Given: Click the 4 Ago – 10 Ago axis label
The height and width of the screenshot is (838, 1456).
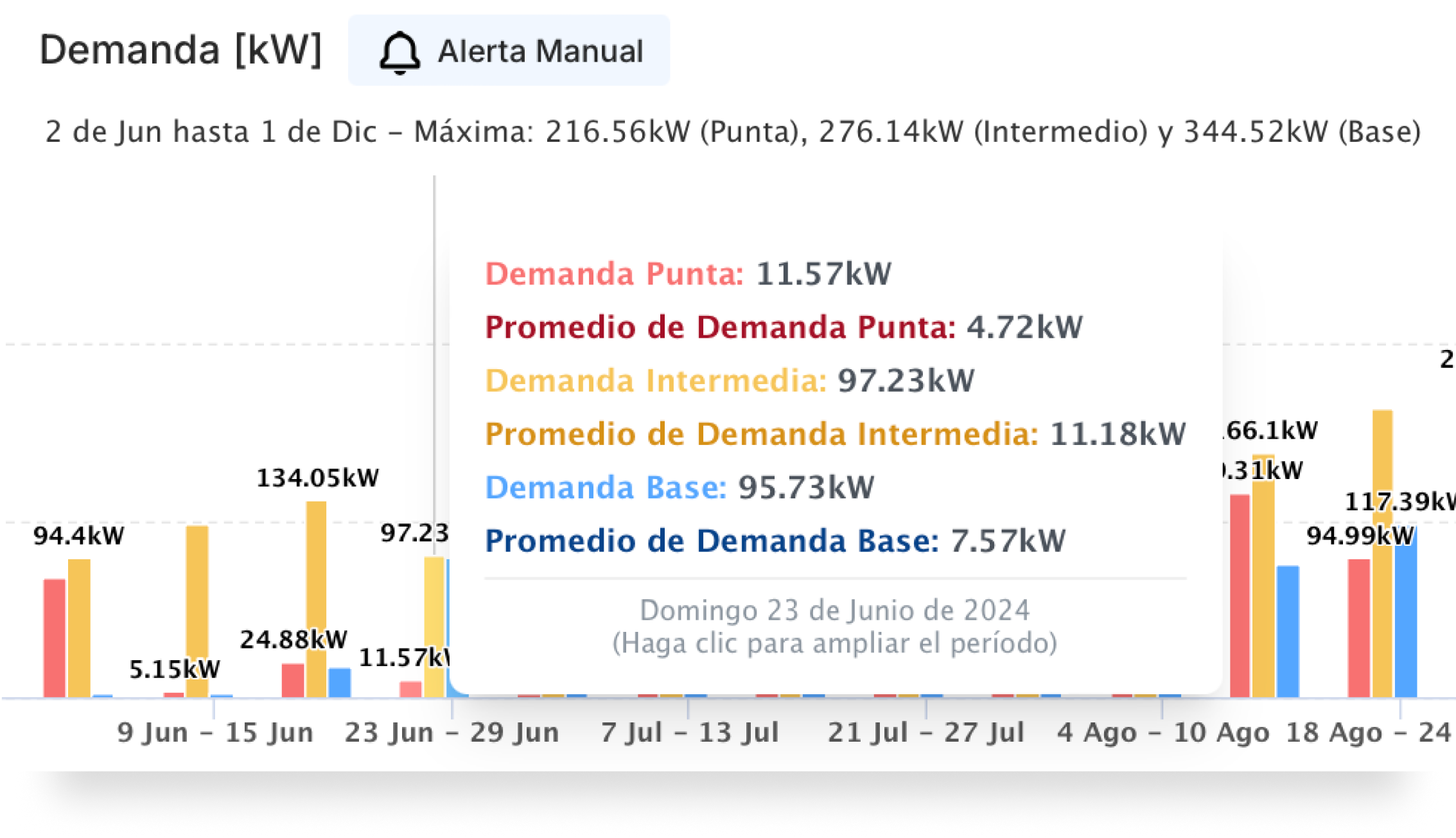Looking at the screenshot, I should [1162, 733].
